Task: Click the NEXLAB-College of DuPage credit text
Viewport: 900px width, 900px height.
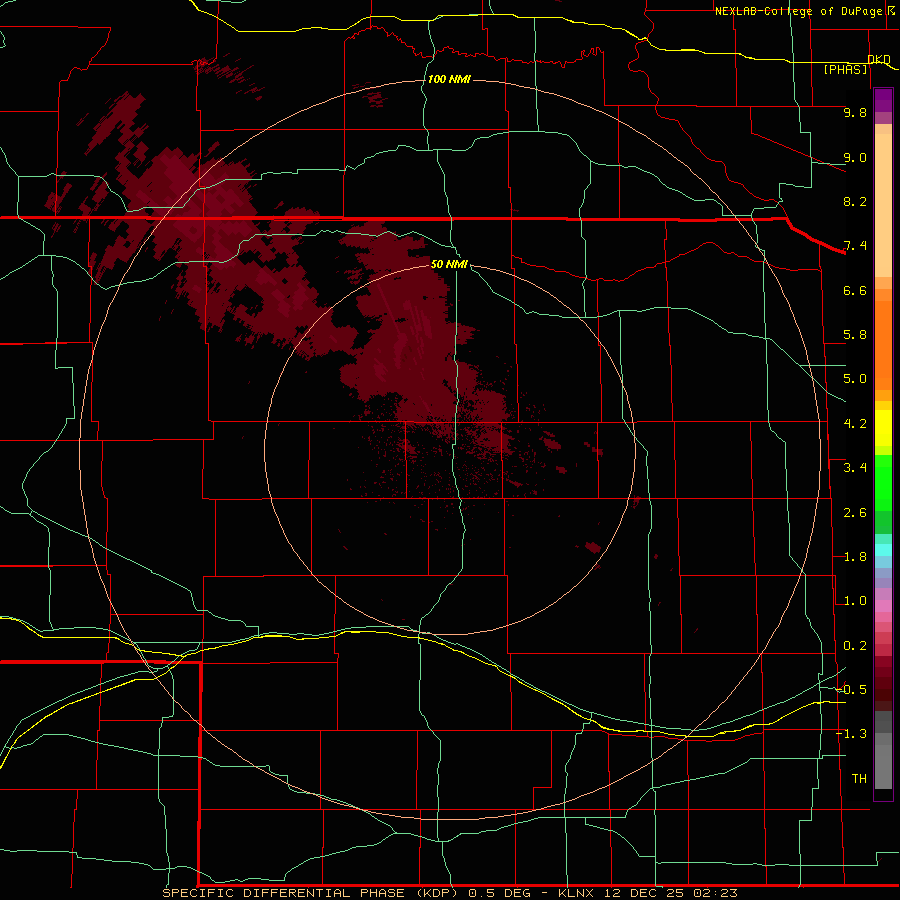Action: click(x=798, y=11)
